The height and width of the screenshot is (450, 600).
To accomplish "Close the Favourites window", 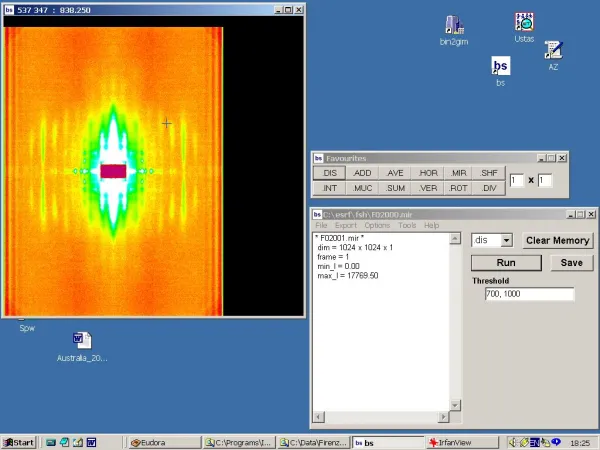I will tap(562, 158).
